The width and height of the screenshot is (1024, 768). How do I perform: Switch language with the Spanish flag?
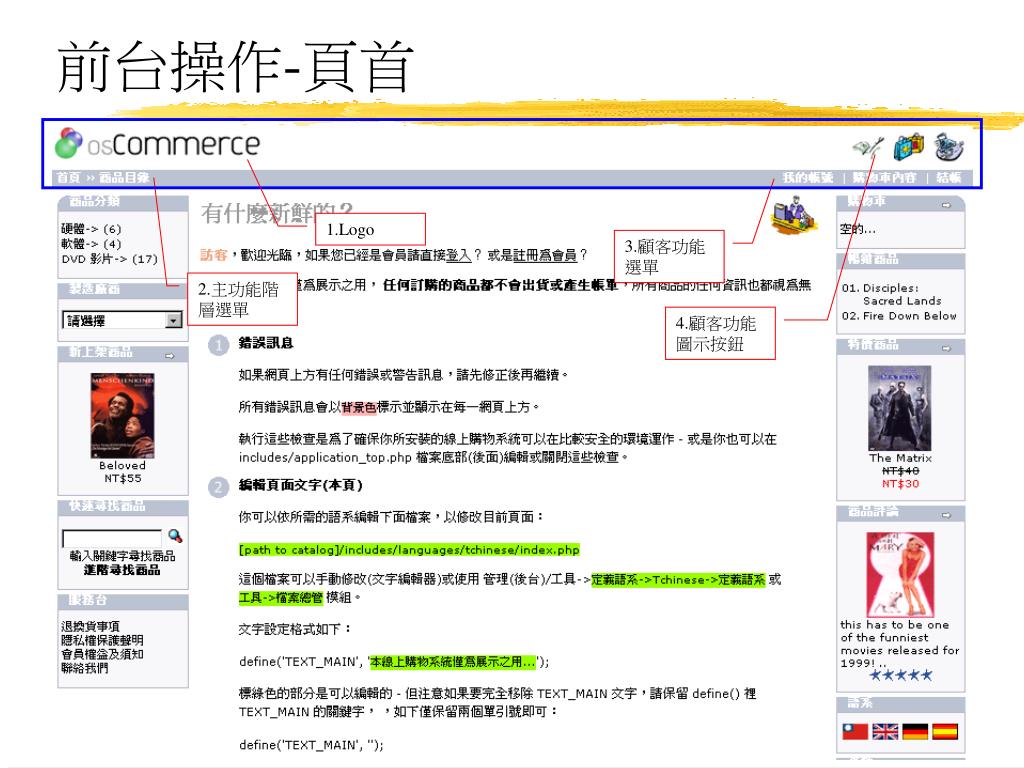945,731
